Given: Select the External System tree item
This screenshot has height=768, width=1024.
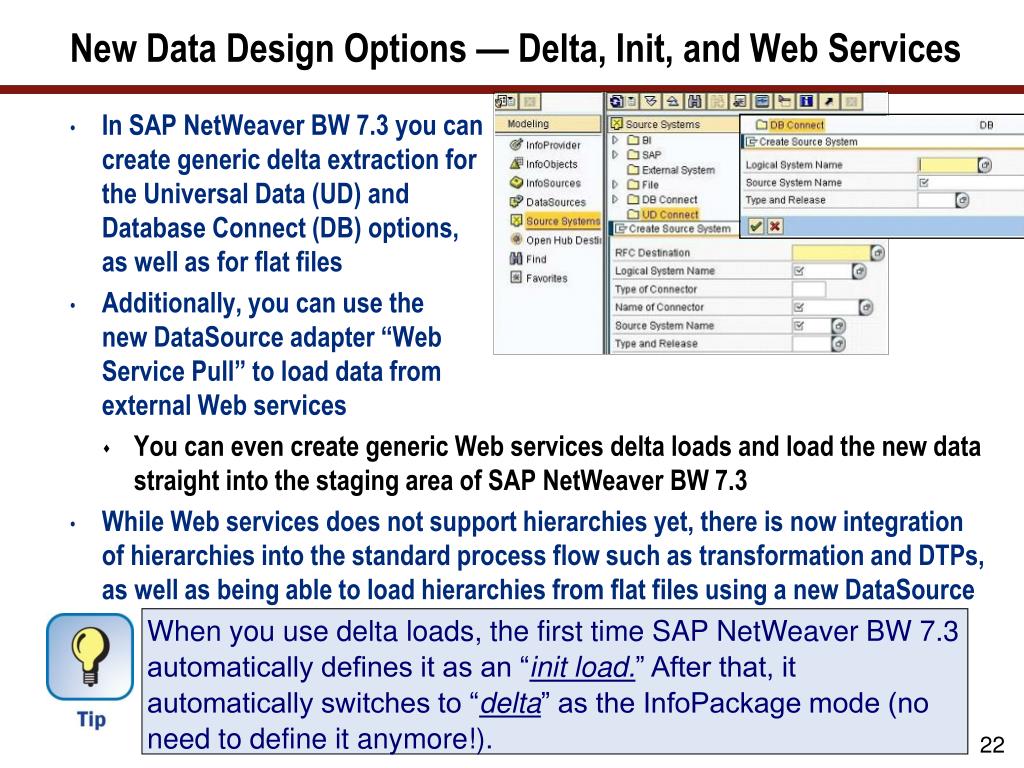Looking at the screenshot, I should (x=679, y=170).
